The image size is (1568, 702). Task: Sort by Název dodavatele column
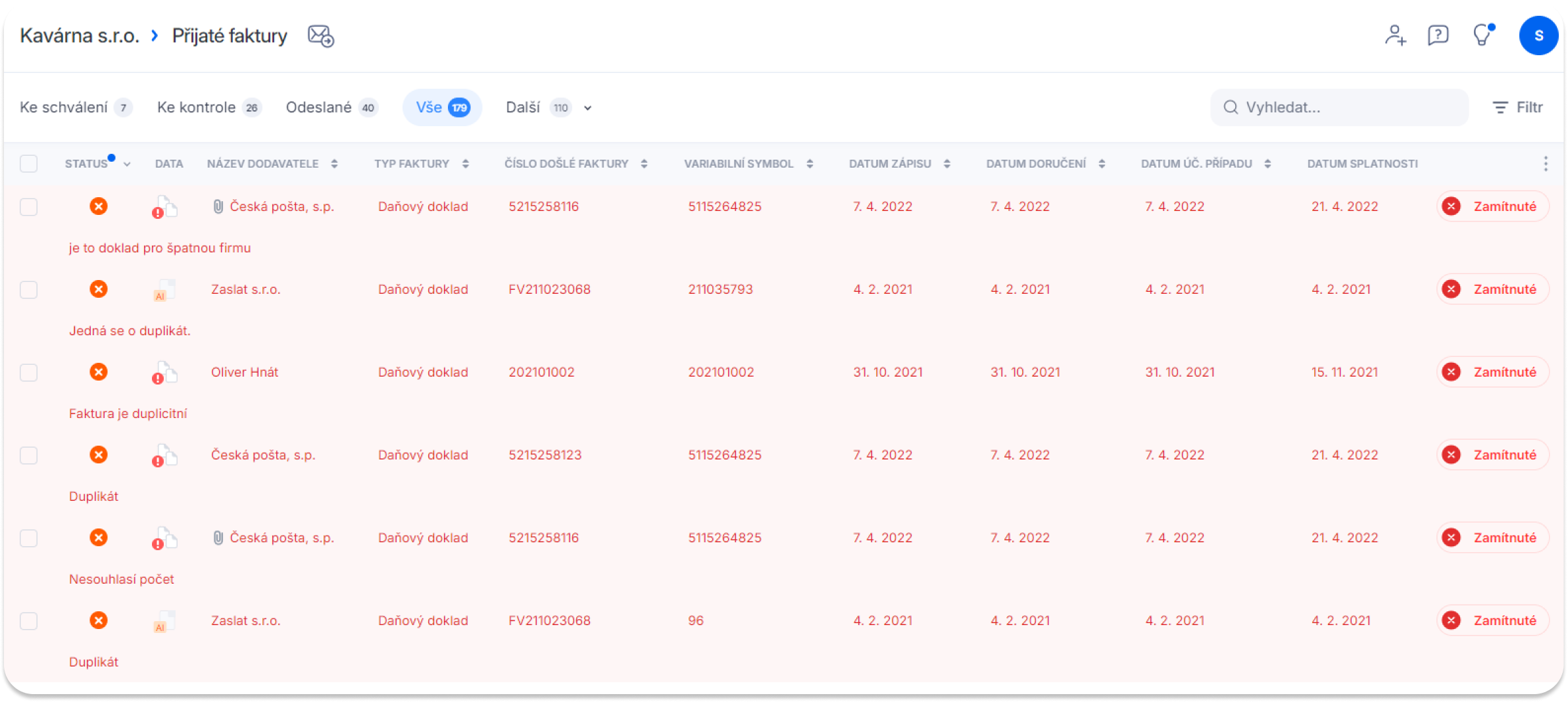[334, 164]
